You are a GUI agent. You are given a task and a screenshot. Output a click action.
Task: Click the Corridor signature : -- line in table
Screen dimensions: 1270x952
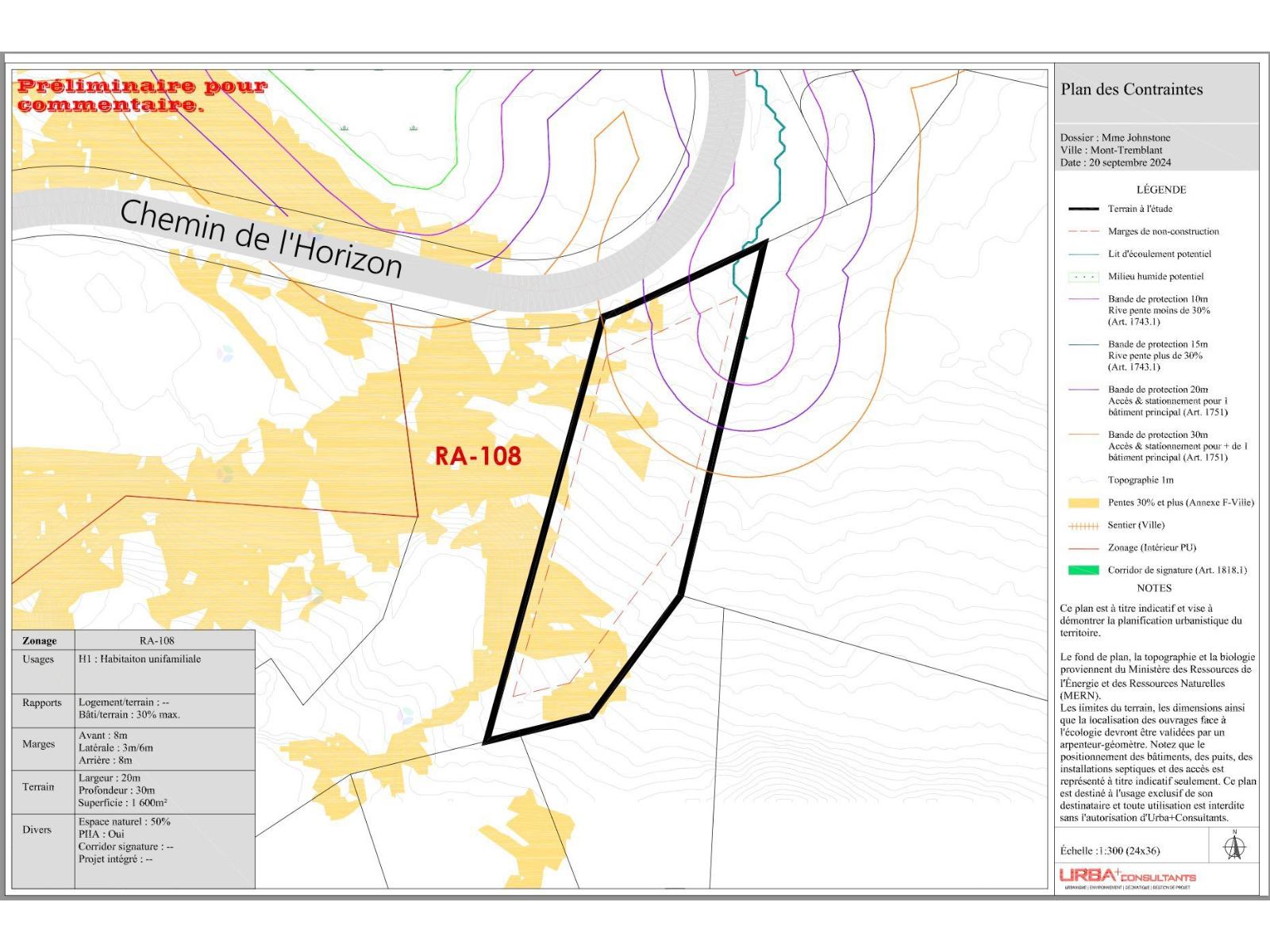tap(125, 847)
